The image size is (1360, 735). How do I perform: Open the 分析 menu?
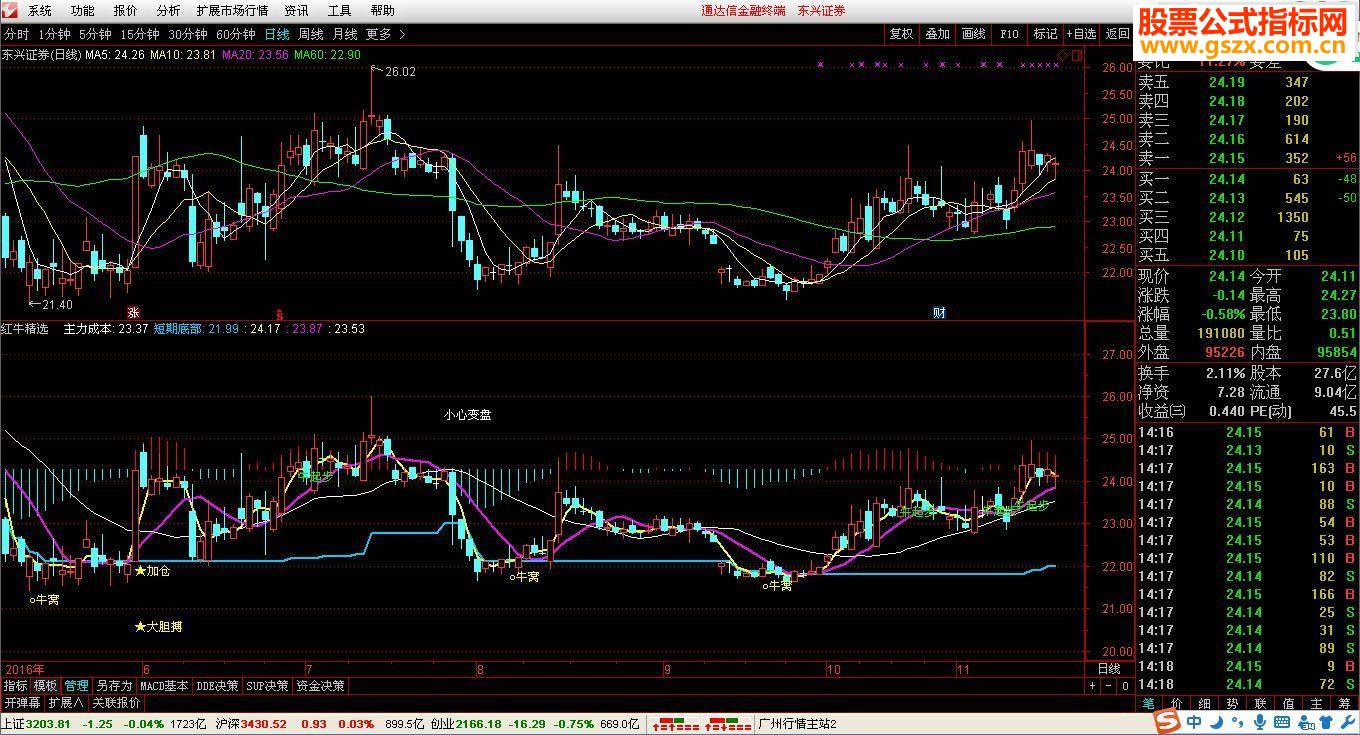pyautogui.click(x=168, y=10)
